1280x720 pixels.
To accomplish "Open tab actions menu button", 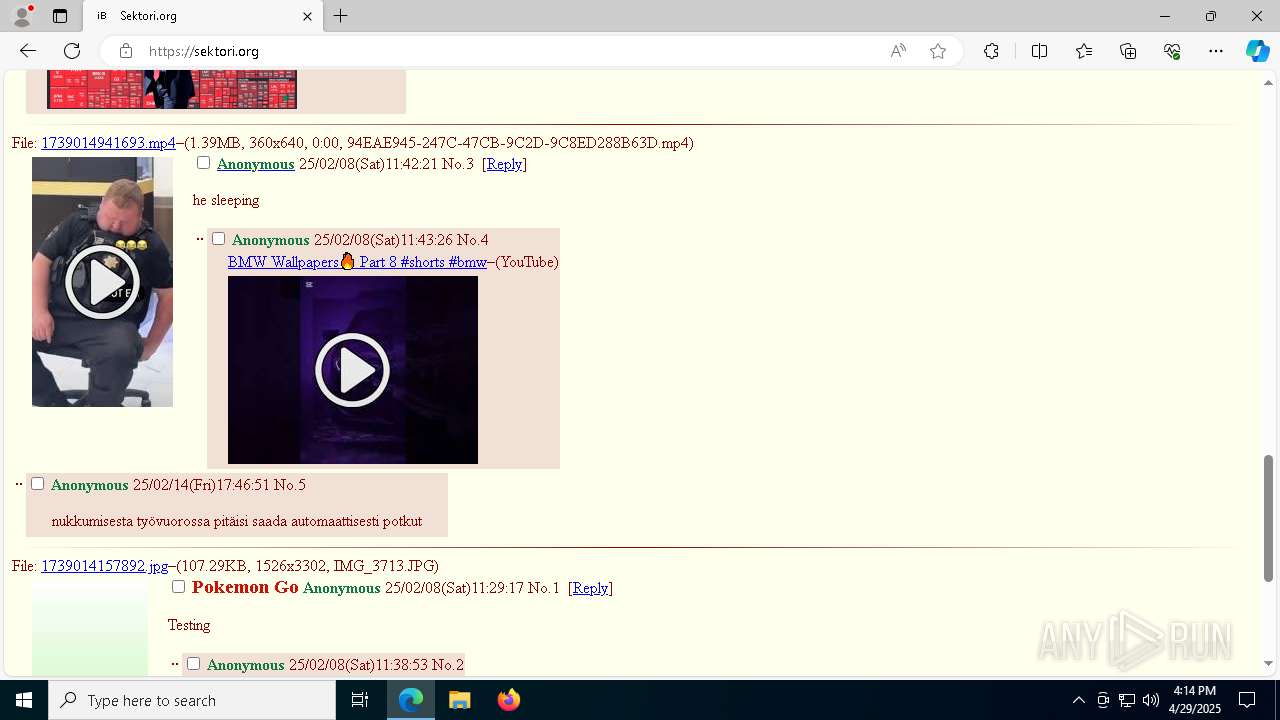I will coord(60,16).
